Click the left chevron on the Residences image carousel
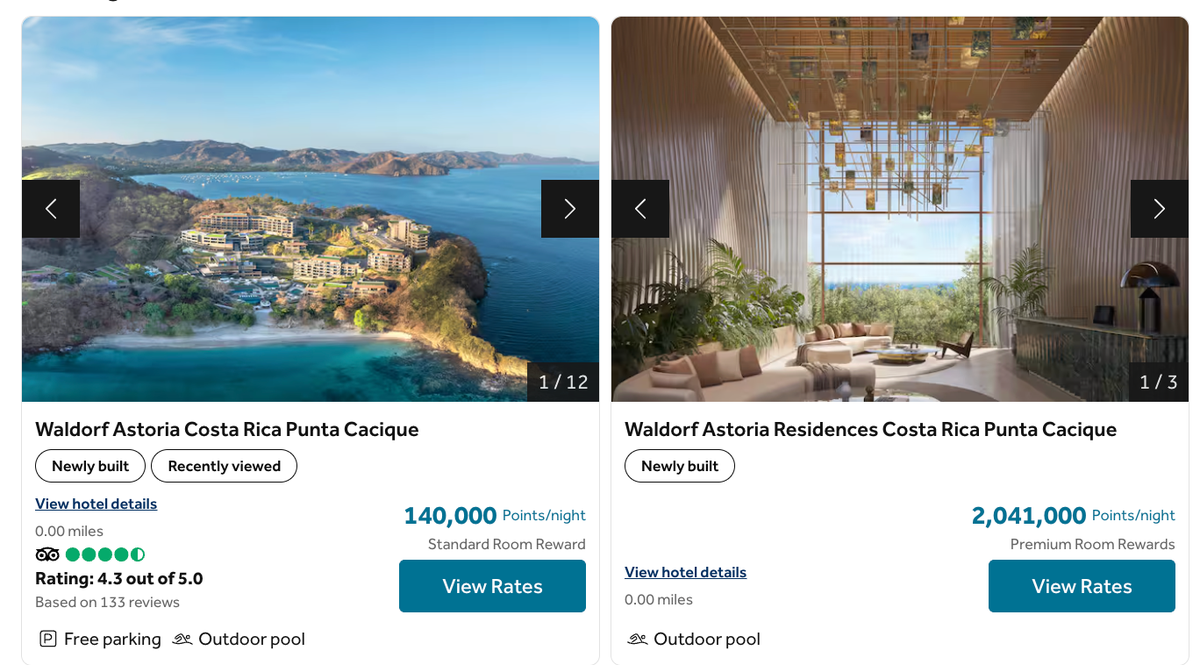This screenshot has height=665, width=1200. tap(640, 208)
